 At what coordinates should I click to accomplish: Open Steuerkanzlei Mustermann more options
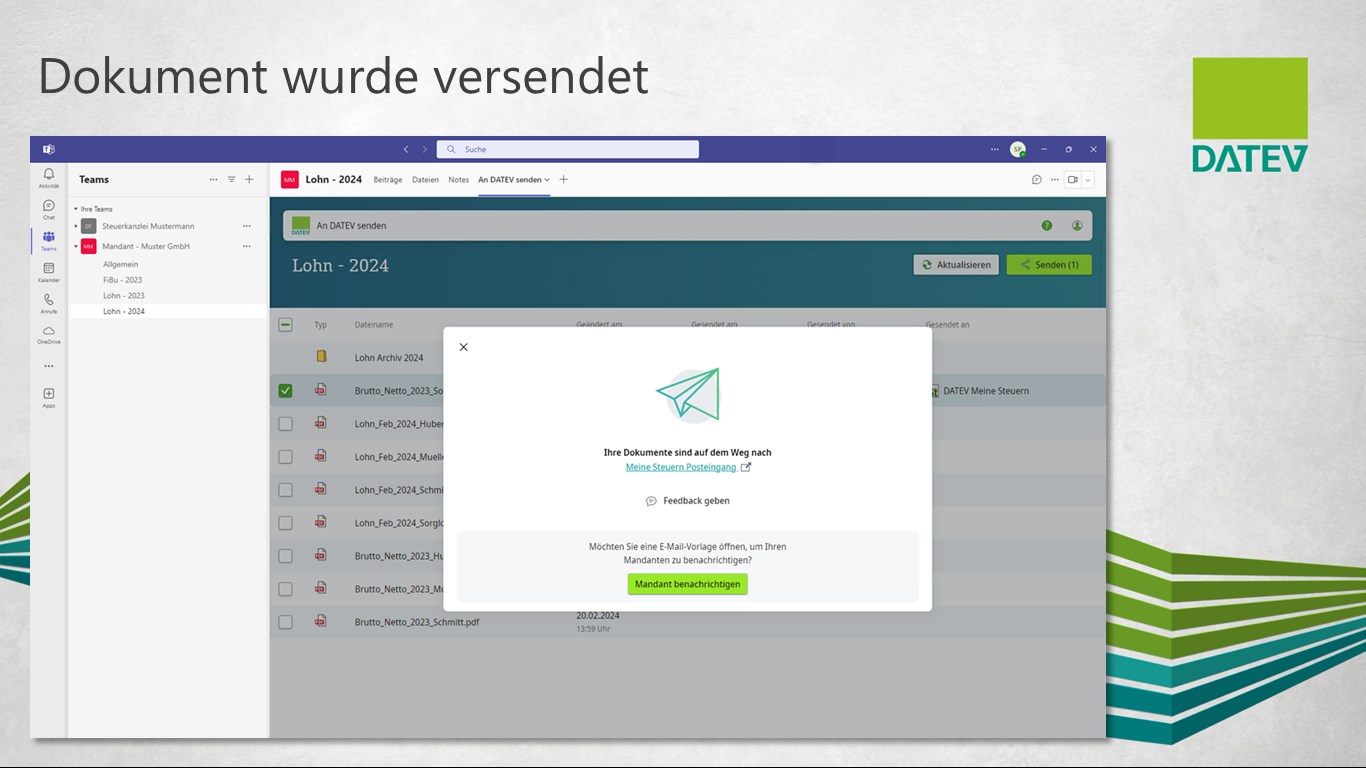[247, 226]
